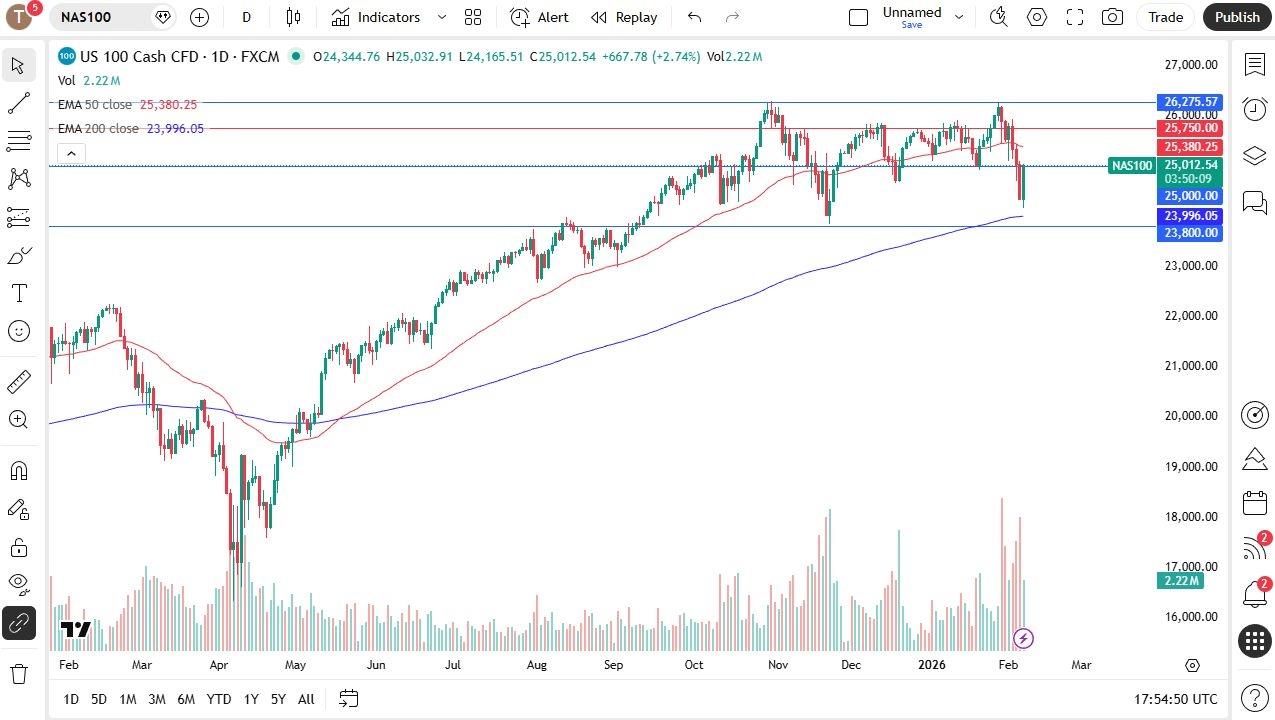
Task: Click the Trade button
Action: 1166,17
